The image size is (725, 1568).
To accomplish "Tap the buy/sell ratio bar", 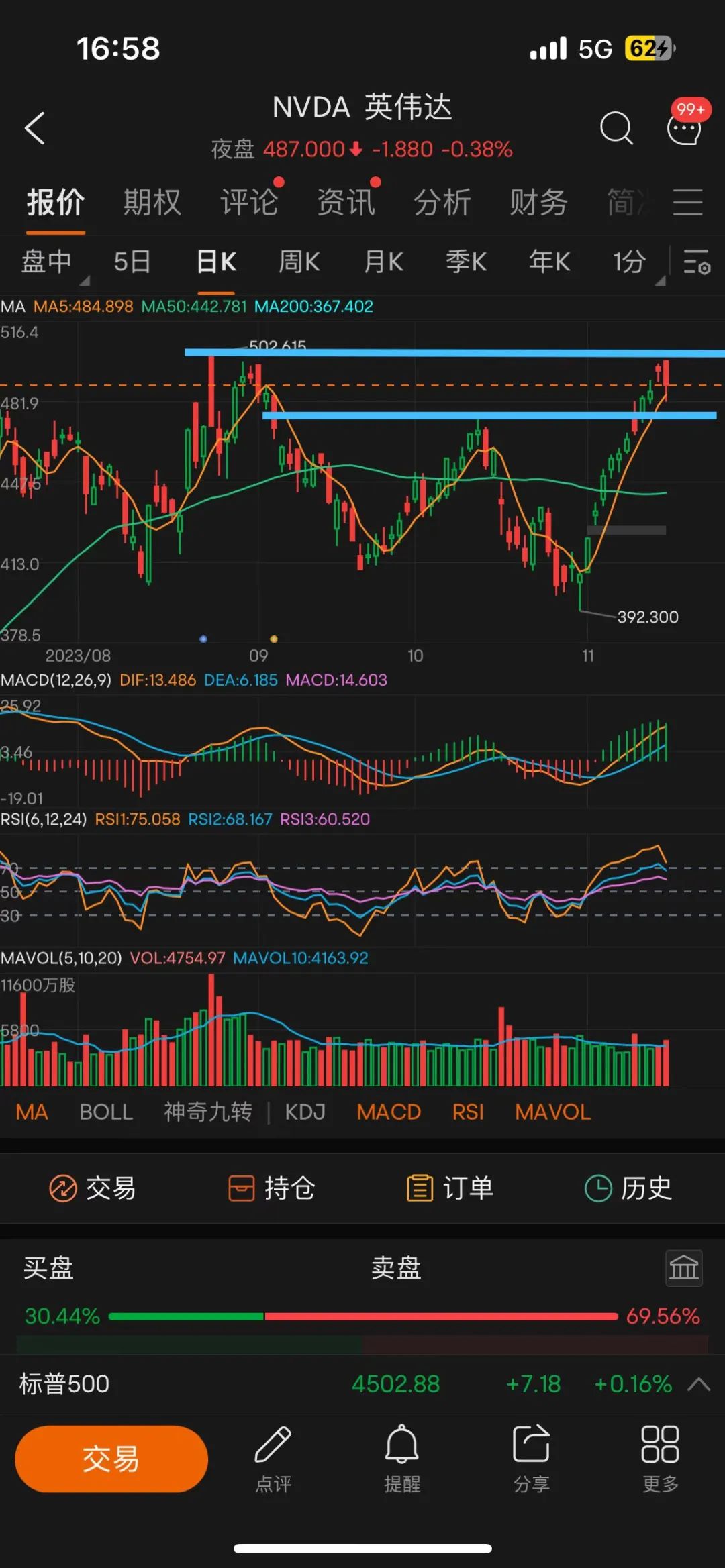I will (x=362, y=1316).
